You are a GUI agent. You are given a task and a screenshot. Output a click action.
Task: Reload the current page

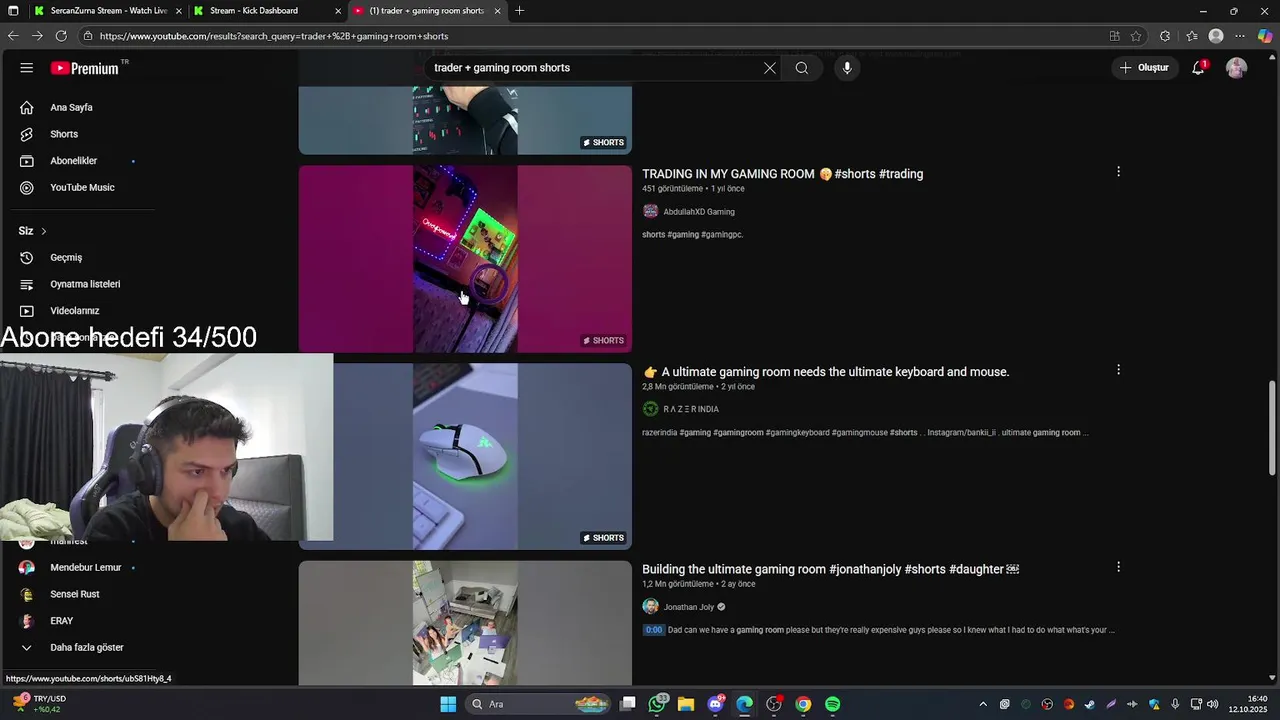pyautogui.click(x=61, y=36)
